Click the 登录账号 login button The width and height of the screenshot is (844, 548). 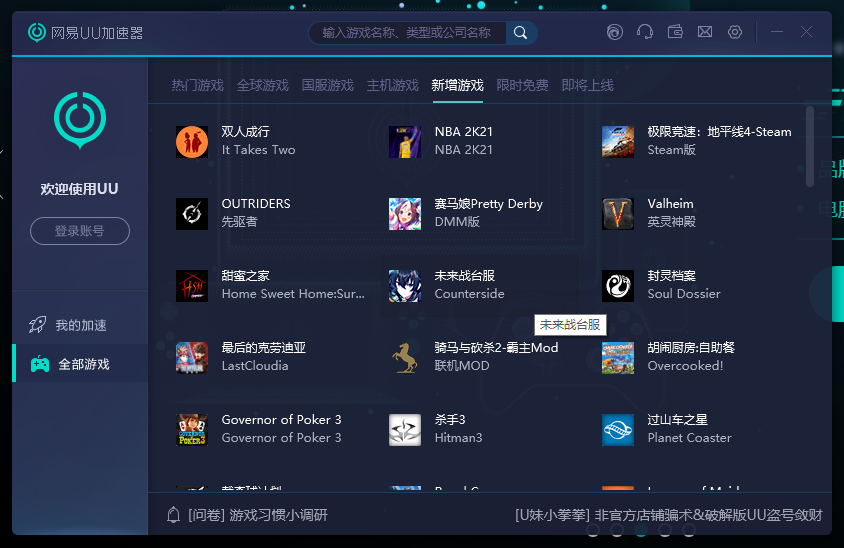coord(80,231)
